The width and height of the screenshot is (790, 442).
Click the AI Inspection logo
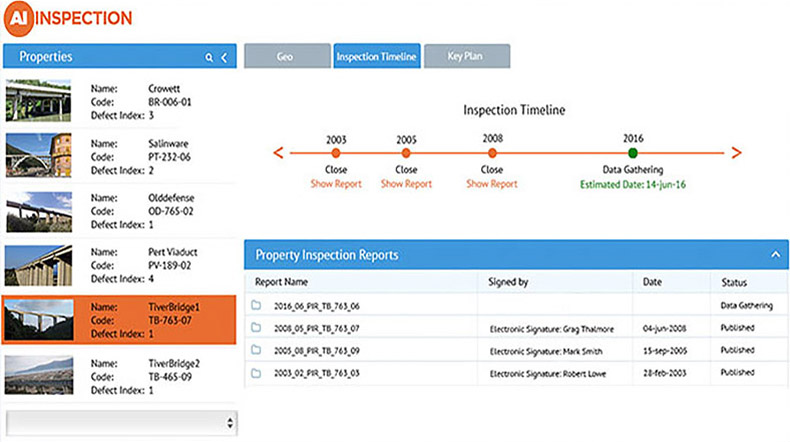pos(68,18)
